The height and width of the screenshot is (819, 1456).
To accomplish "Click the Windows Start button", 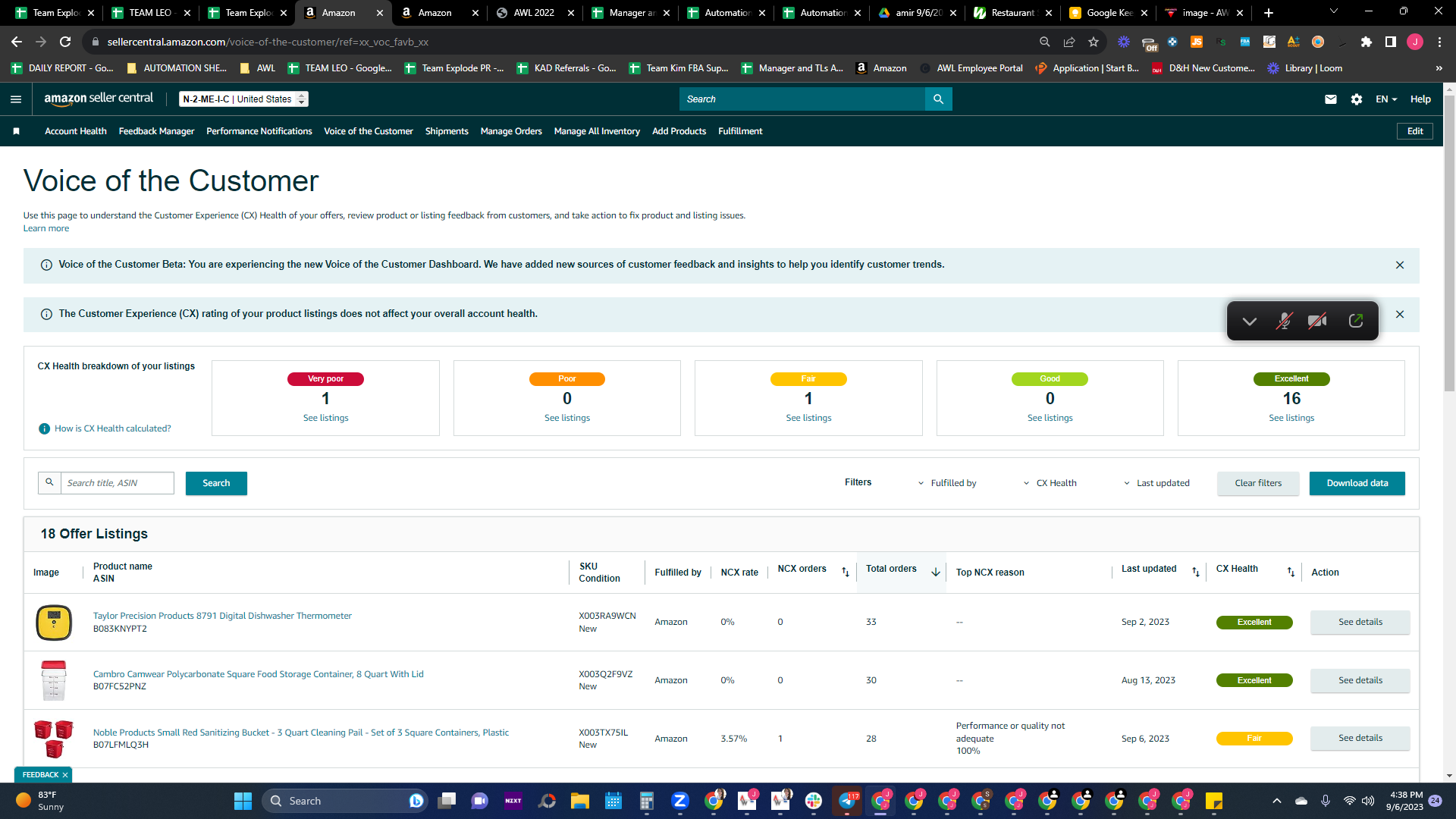I will 243,801.
